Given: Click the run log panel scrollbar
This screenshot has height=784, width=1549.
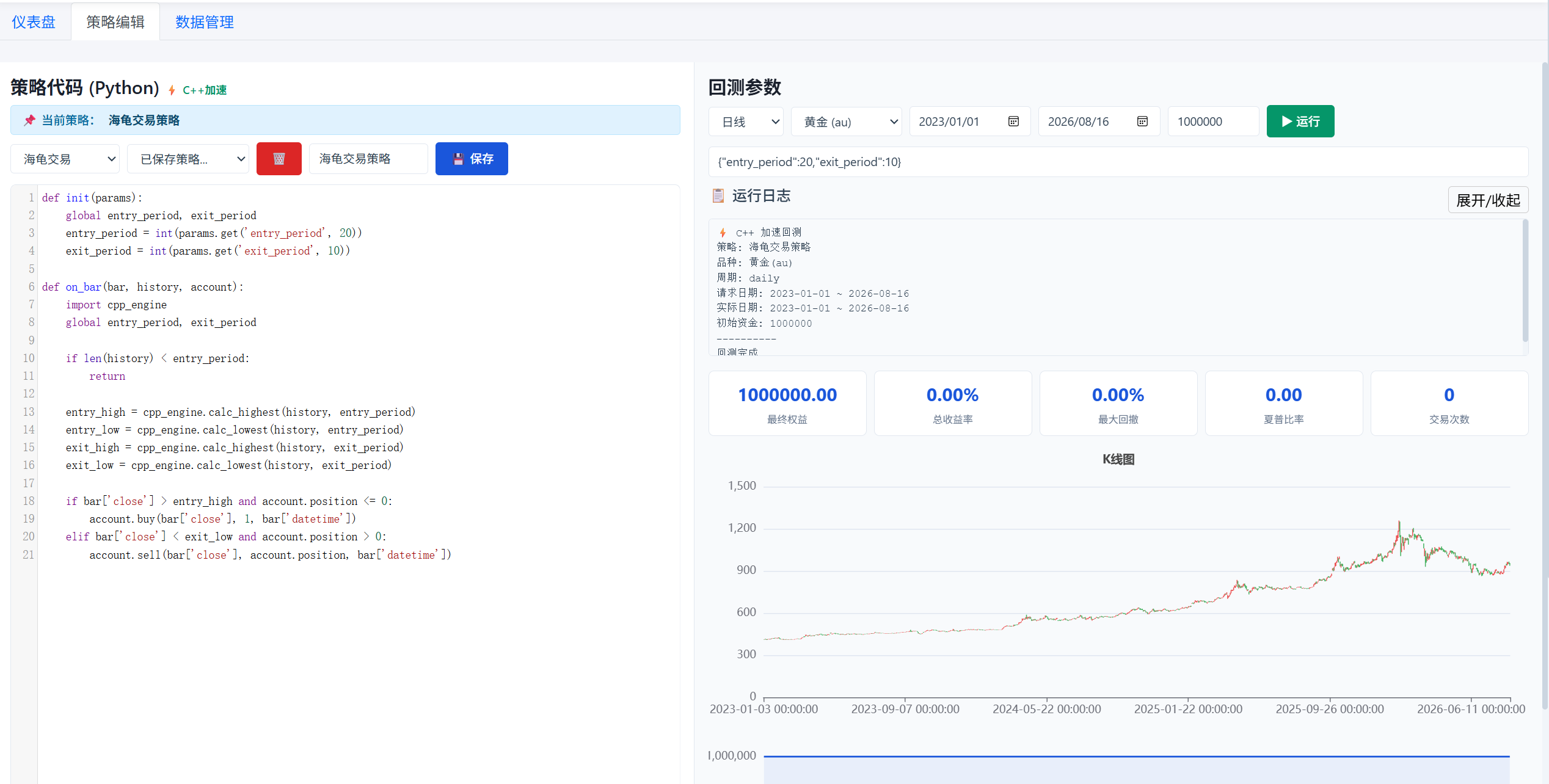Looking at the screenshot, I should tap(1525, 281).
